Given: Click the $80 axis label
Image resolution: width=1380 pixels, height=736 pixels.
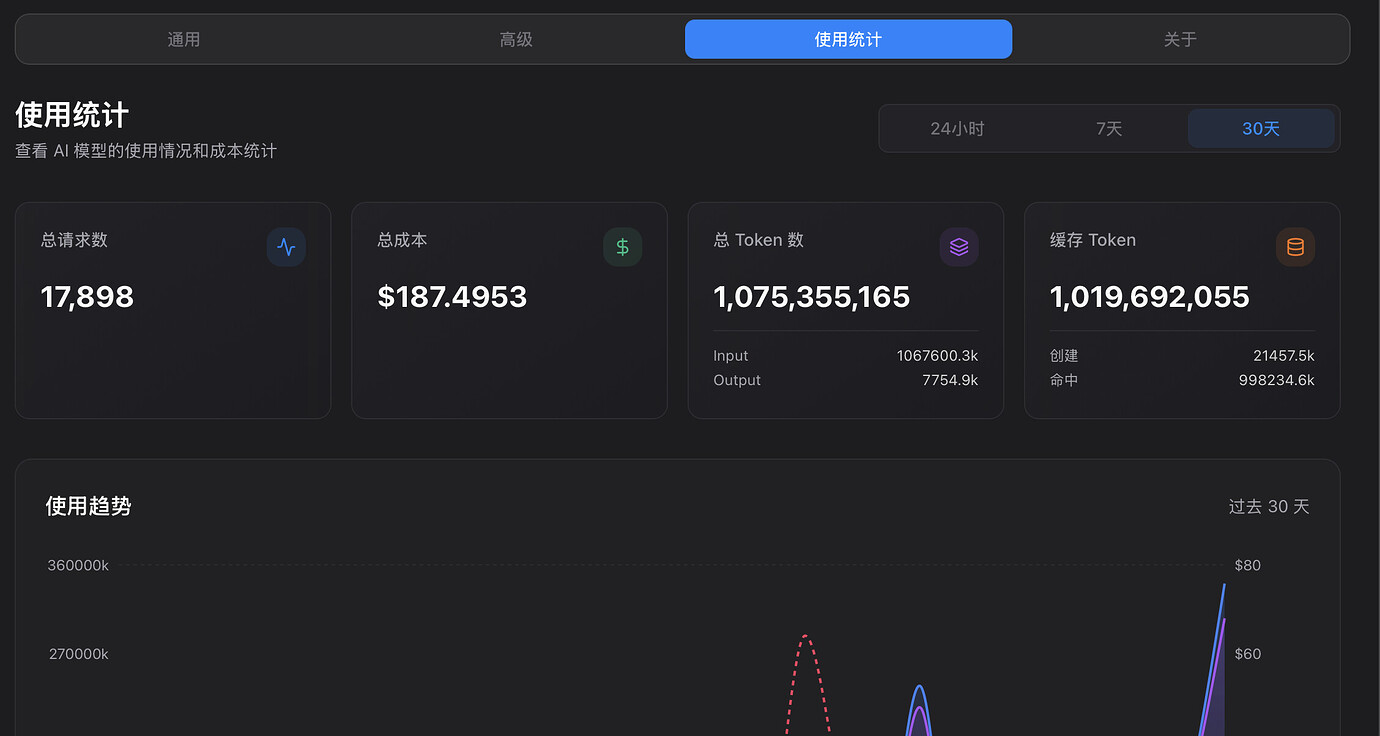Looking at the screenshot, I should 1248,565.
